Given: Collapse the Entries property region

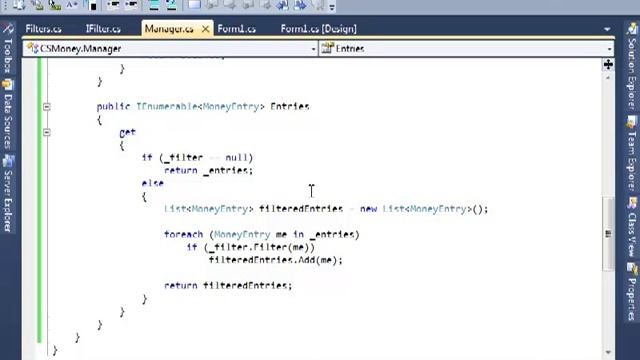Looking at the screenshot, I should click(47, 107).
